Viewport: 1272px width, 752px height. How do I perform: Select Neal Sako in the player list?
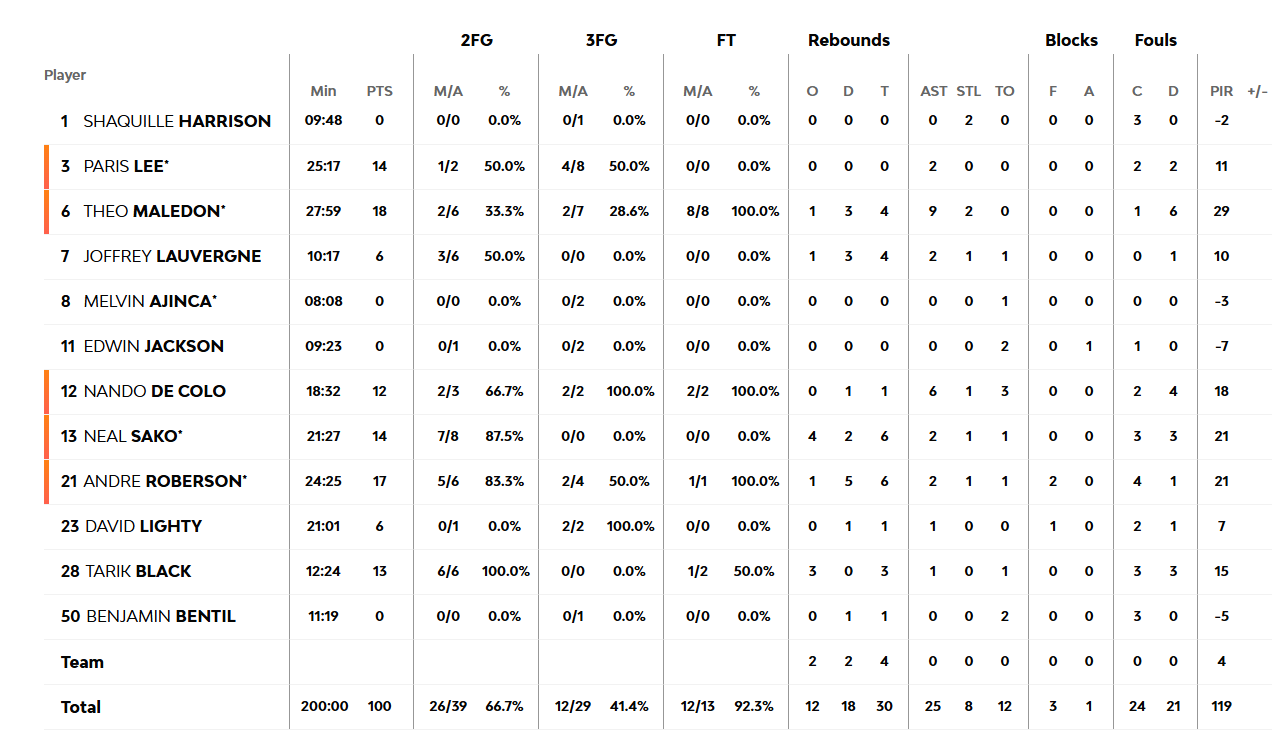132,436
